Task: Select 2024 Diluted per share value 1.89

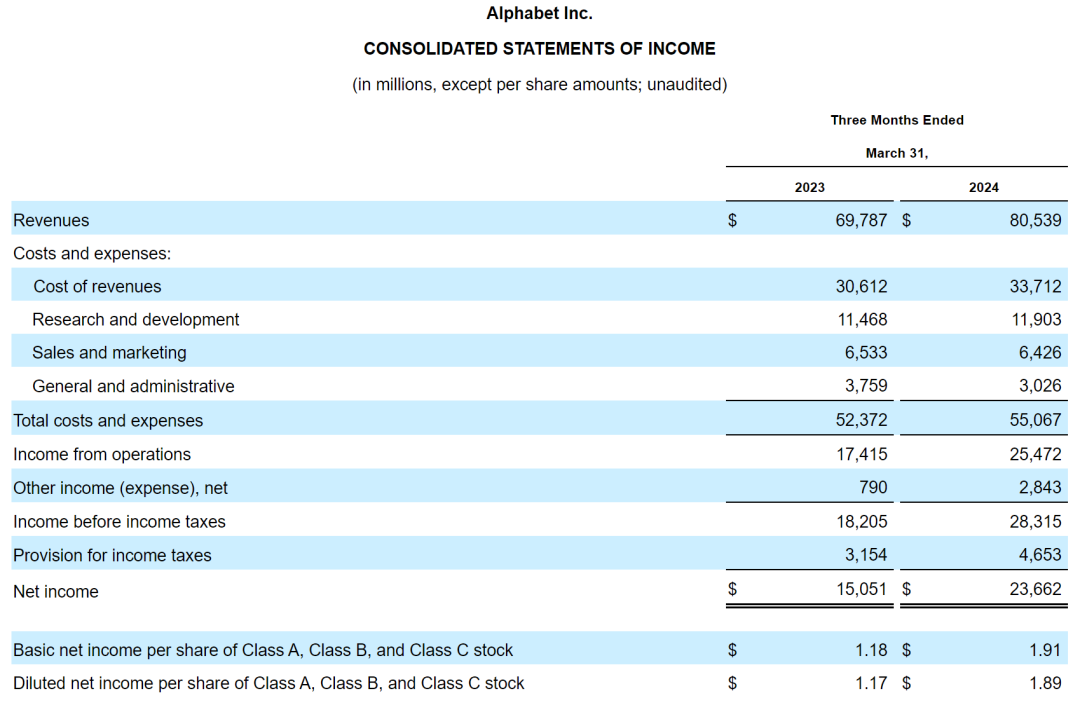Action: (1045, 683)
